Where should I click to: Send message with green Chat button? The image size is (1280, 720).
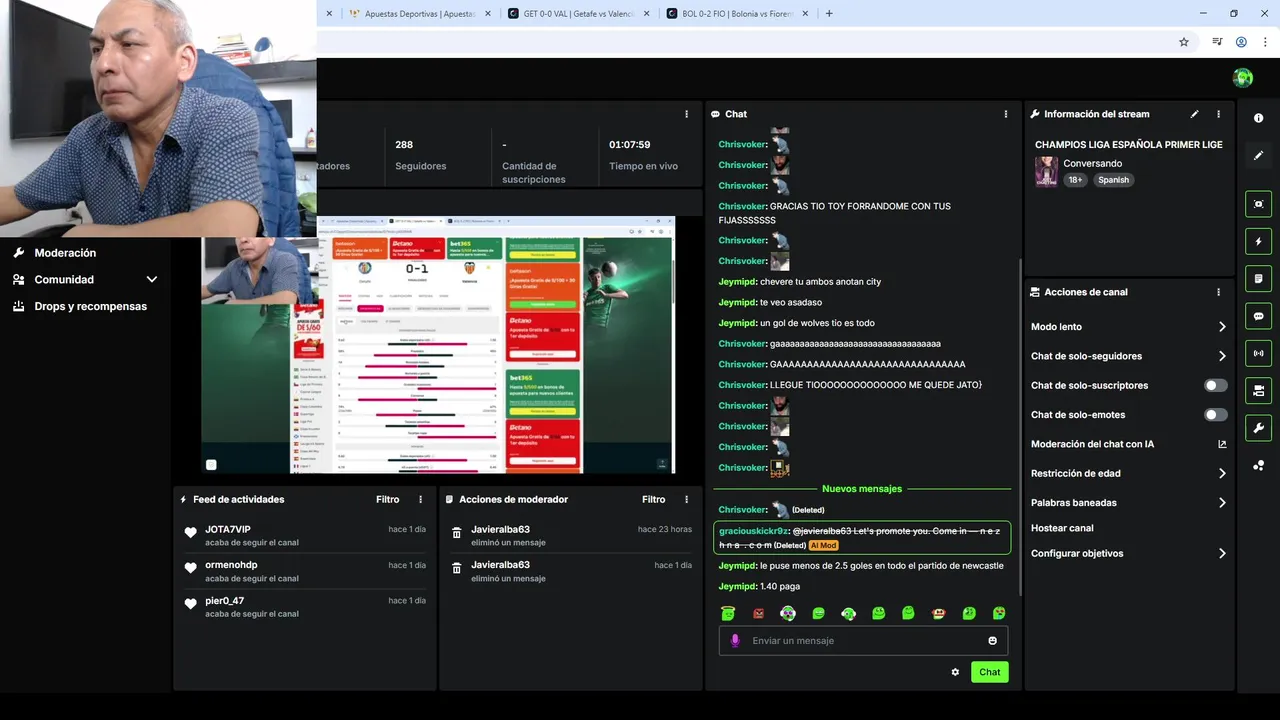pyautogui.click(x=989, y=672)
